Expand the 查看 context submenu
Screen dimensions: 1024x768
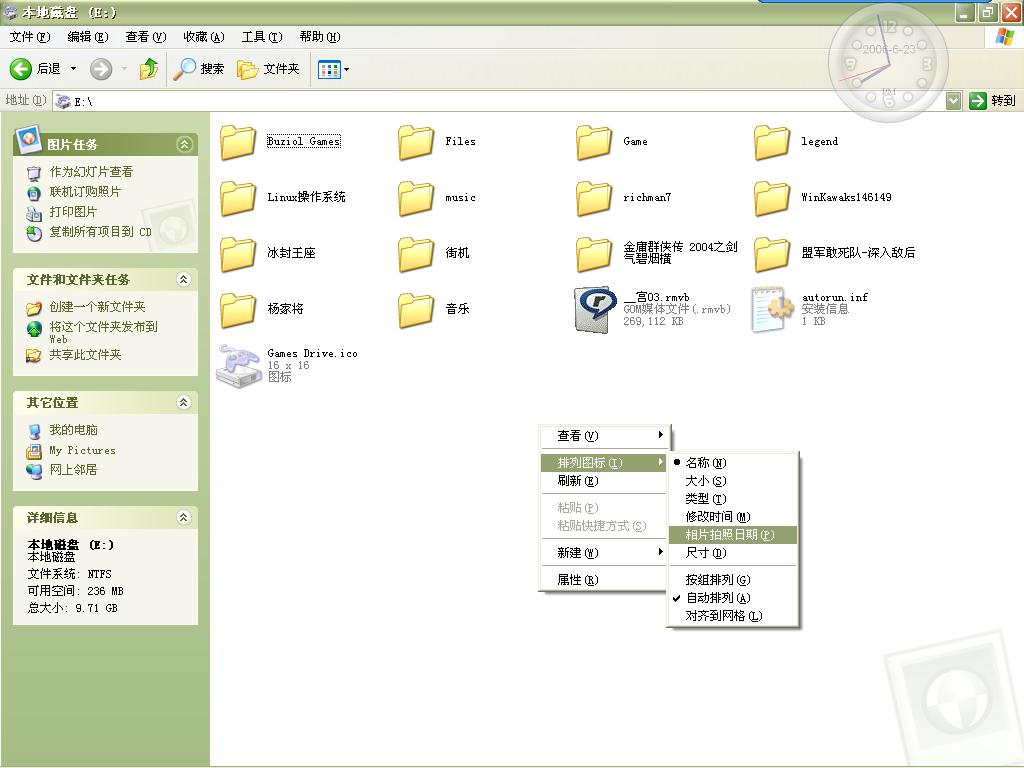[605, 436]
